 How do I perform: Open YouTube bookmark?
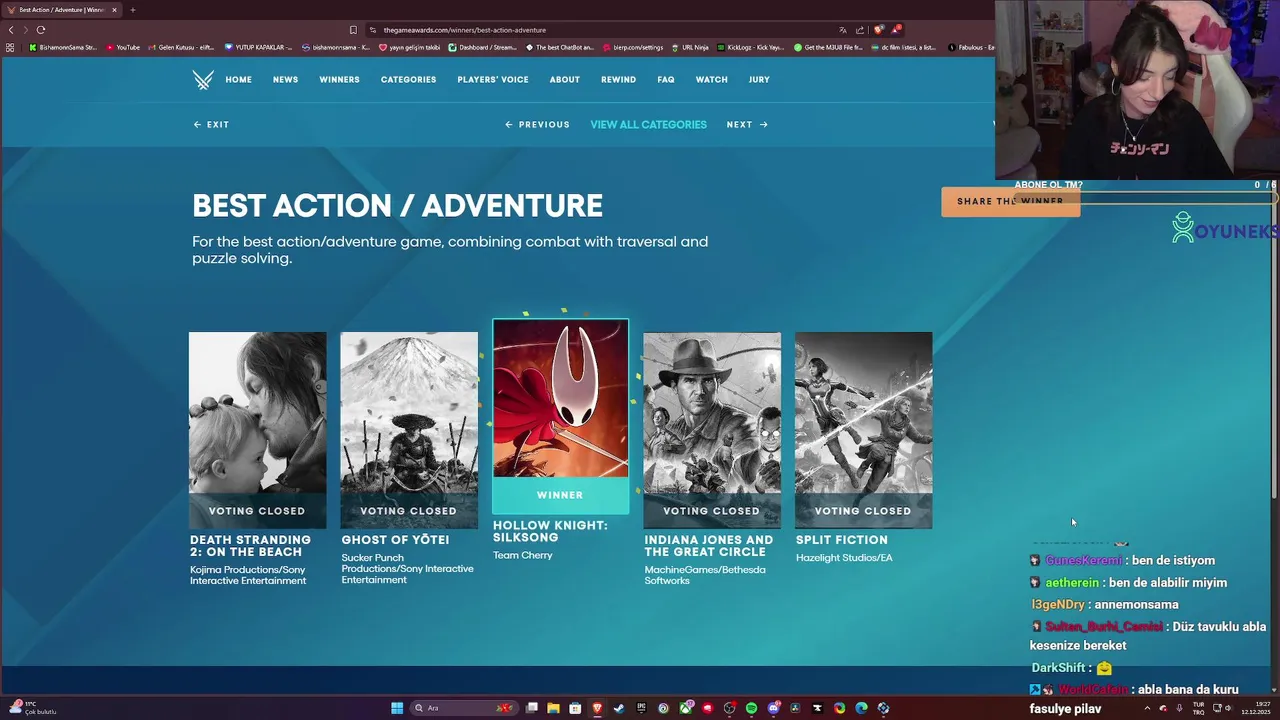click(x=122, y=47)
